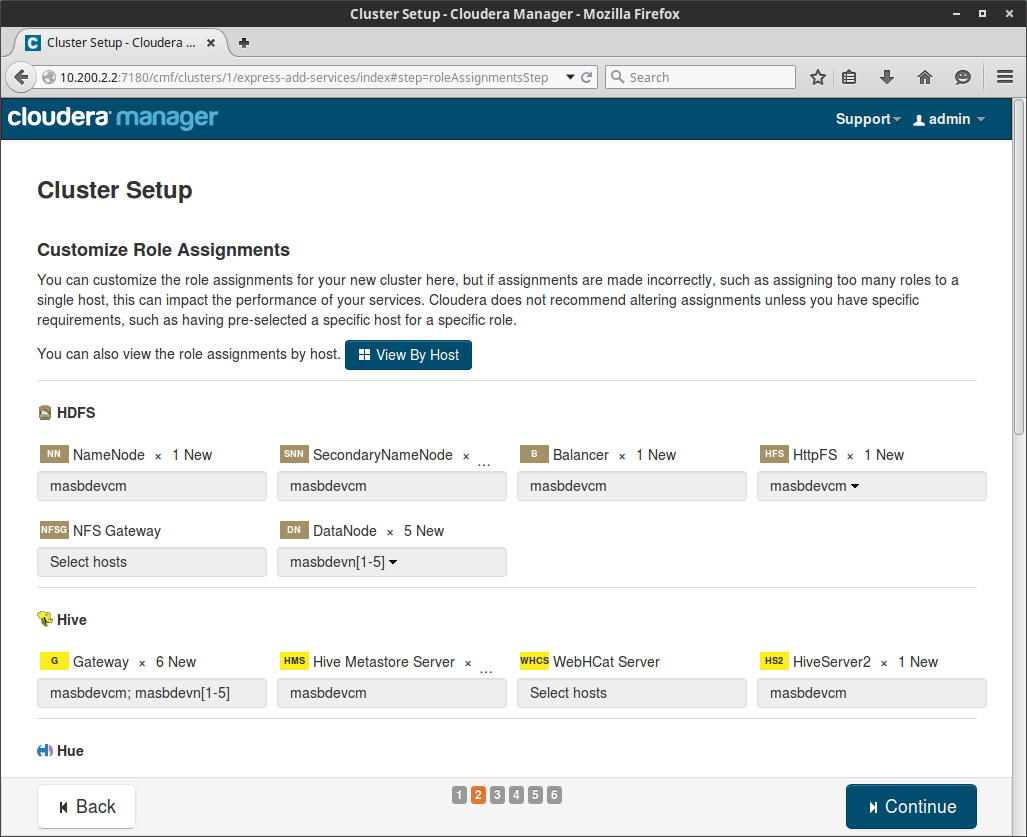The height and width of the screenshot is (837, 1027).
Task: Click the site identity globe icon
Action: 48,77
